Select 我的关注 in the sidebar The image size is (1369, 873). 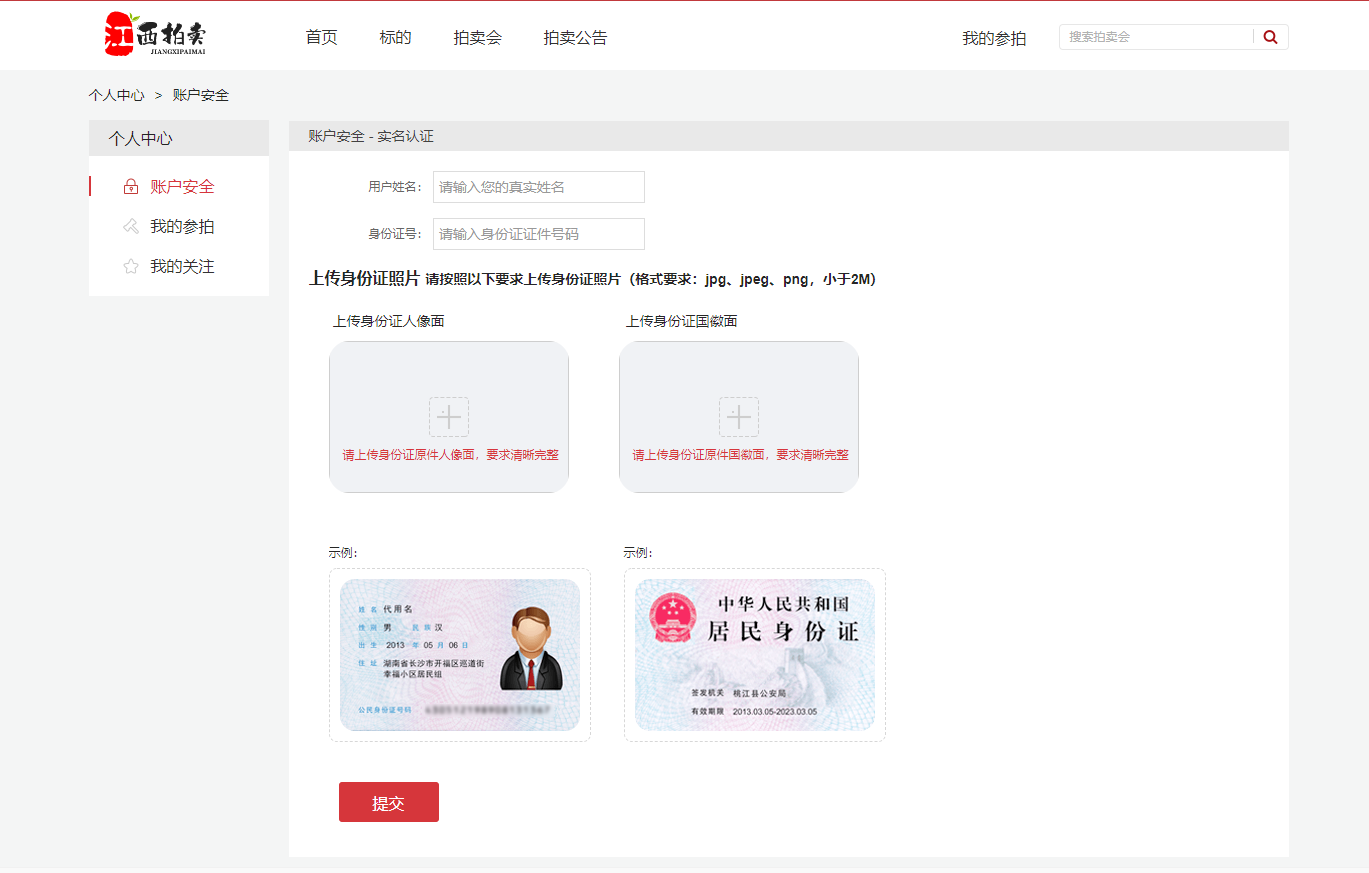coord(182,267)
